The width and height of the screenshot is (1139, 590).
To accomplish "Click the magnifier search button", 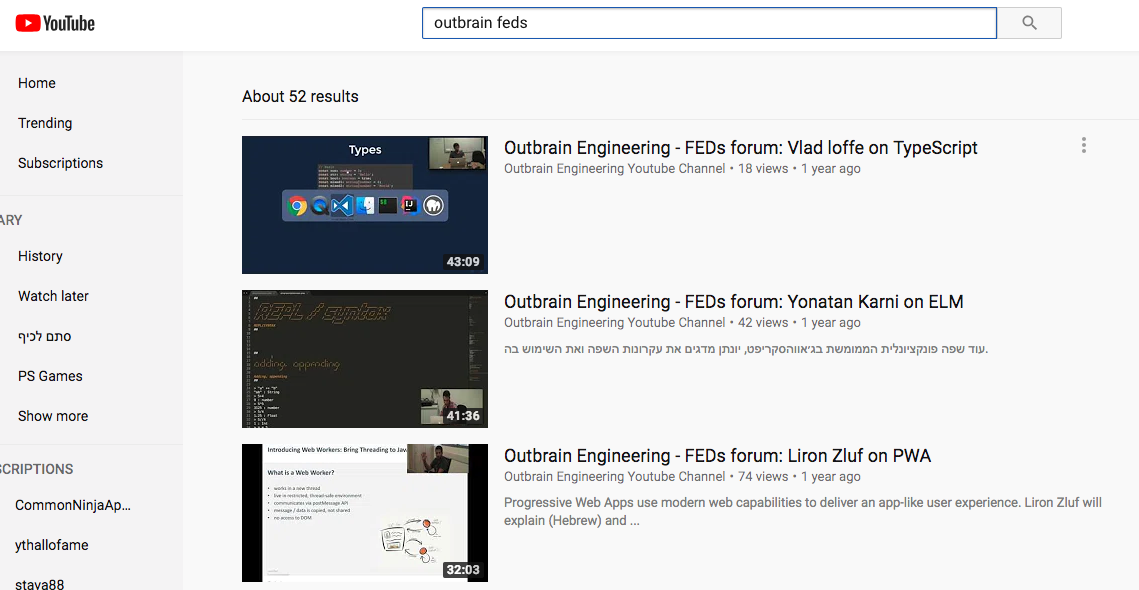I will point(1029,23).
